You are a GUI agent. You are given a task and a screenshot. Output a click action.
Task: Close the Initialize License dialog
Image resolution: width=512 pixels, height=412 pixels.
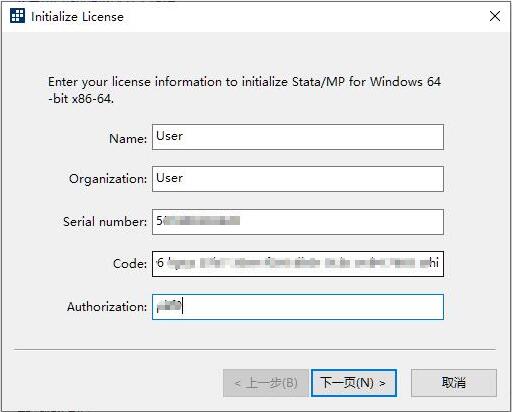pos(495,16)
